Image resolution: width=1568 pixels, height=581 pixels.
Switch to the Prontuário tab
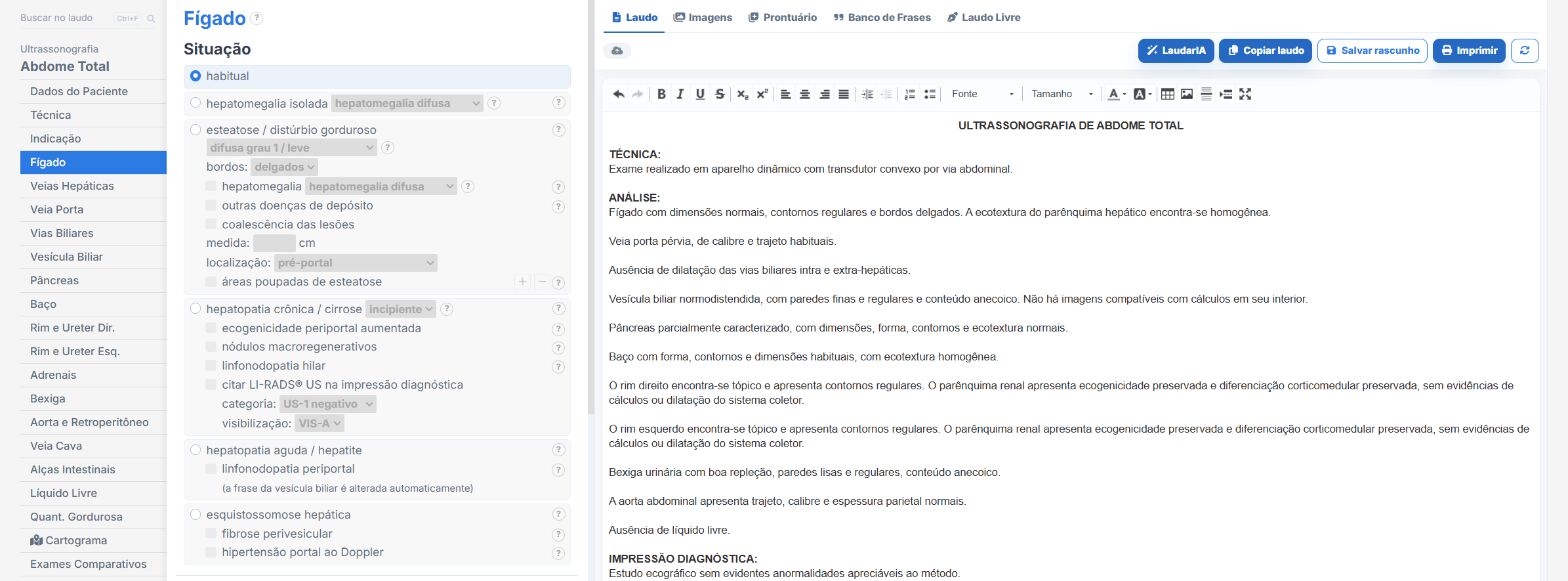[783, 17]
